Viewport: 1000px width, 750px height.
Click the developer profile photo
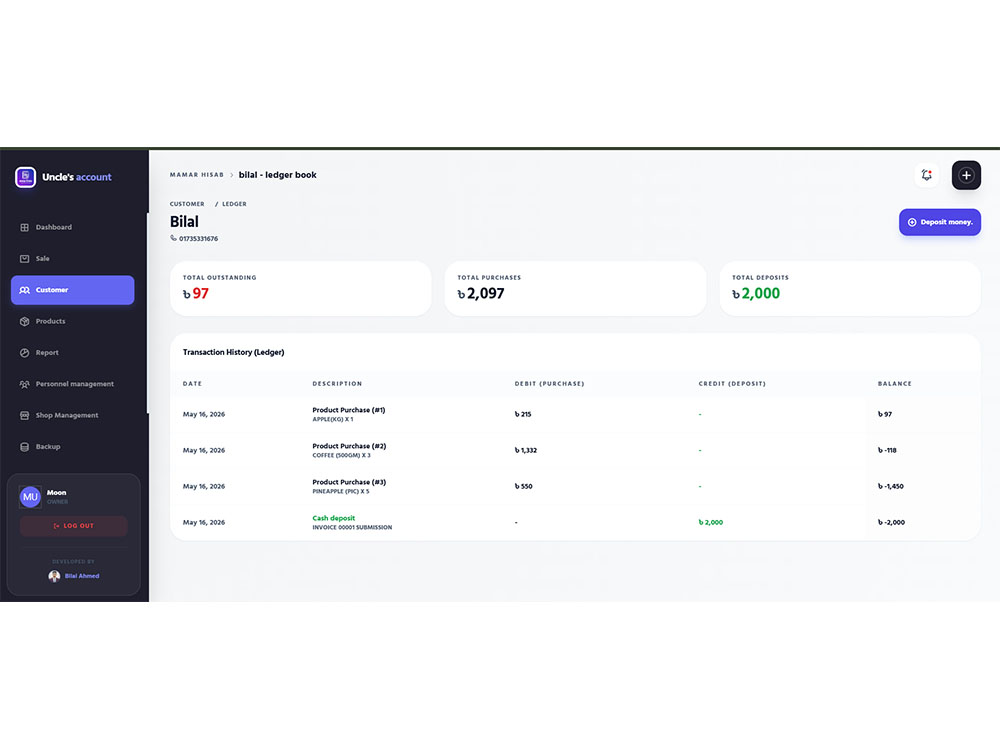pos(54,576)
